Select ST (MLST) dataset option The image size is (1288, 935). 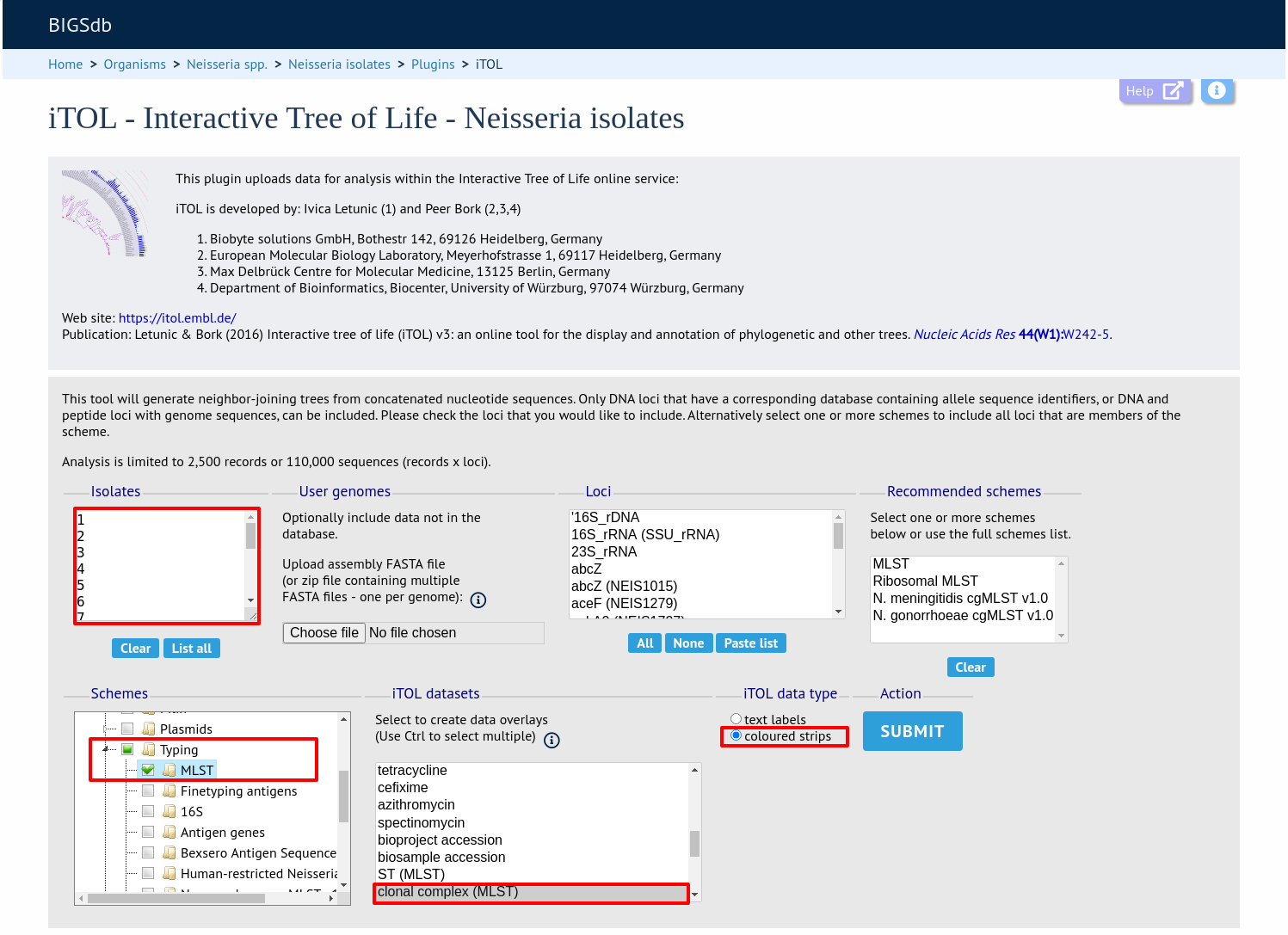point(533,874)
